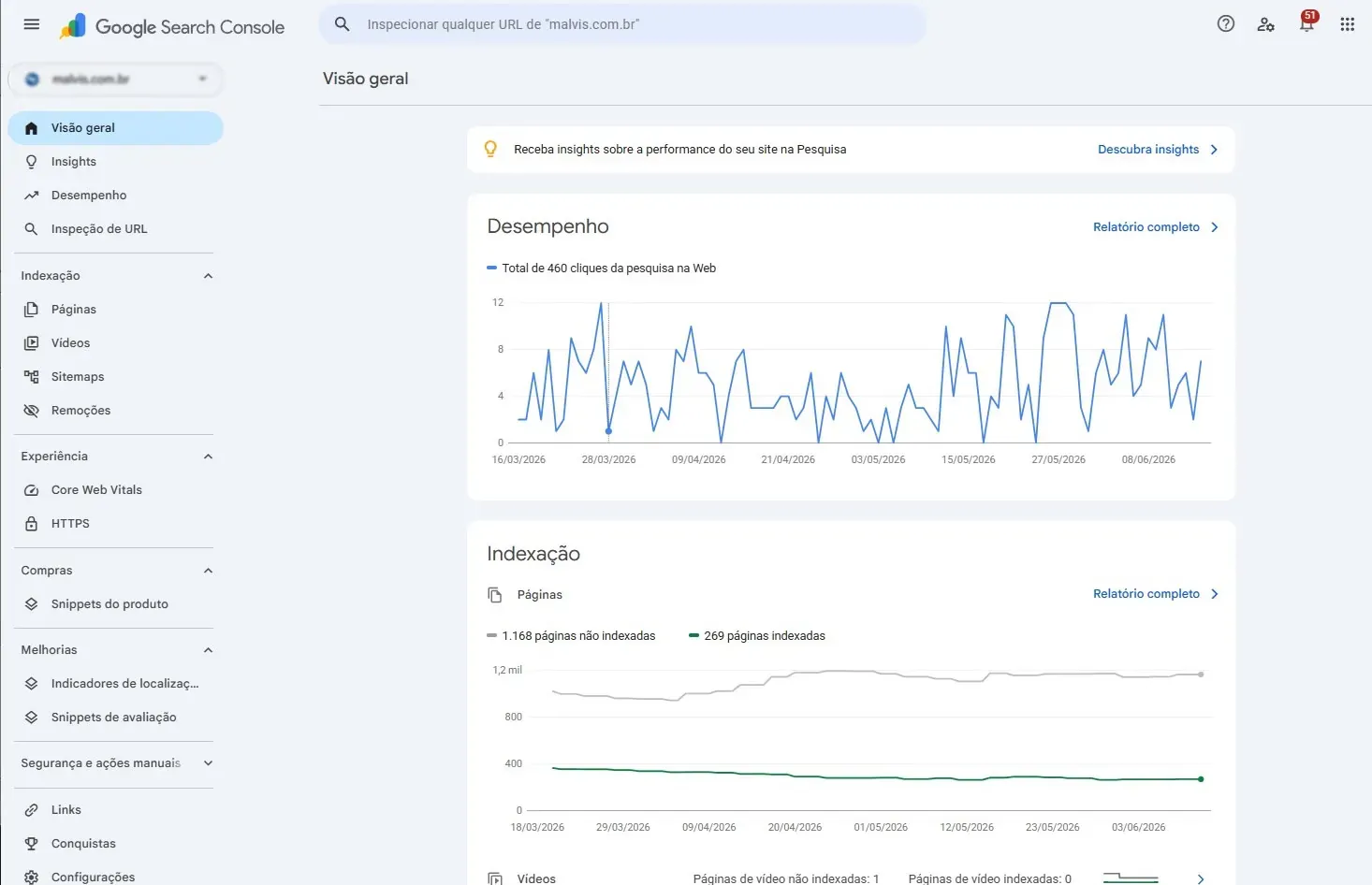Click the padlock icon beside HTTPS
Image resolution: width=1372 pixels, height=885 pixels.
tap(31, 524)
